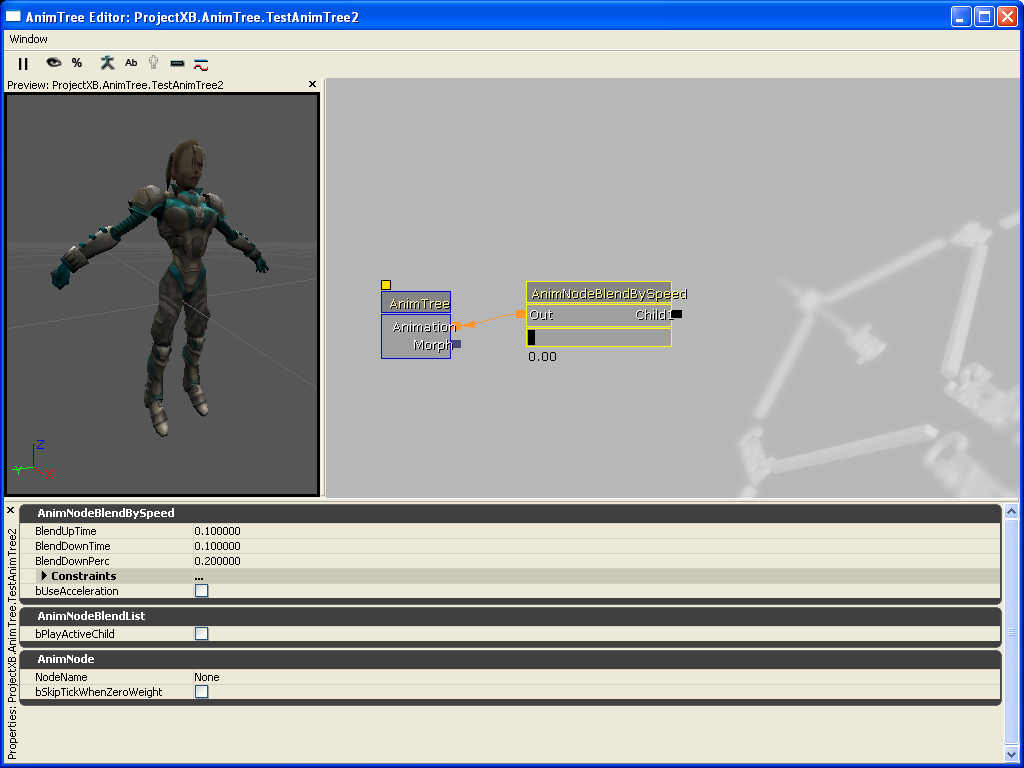1024x768 pixels.
Task: Toggle the floor display icon
Action: (x=177, y=63)
